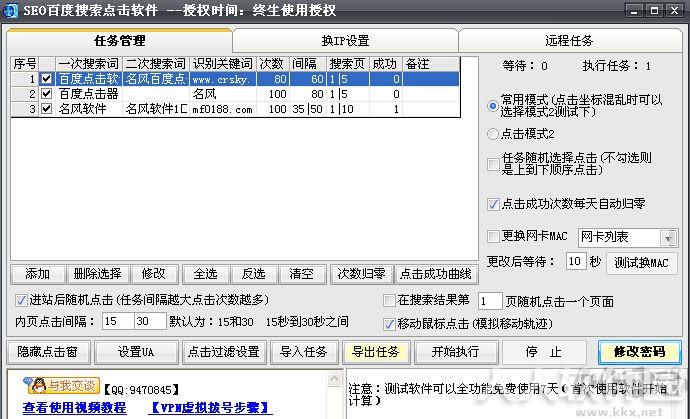Screen dimensions: 690x419
Task: Click 删除选择 button
Action: point(98,274)
